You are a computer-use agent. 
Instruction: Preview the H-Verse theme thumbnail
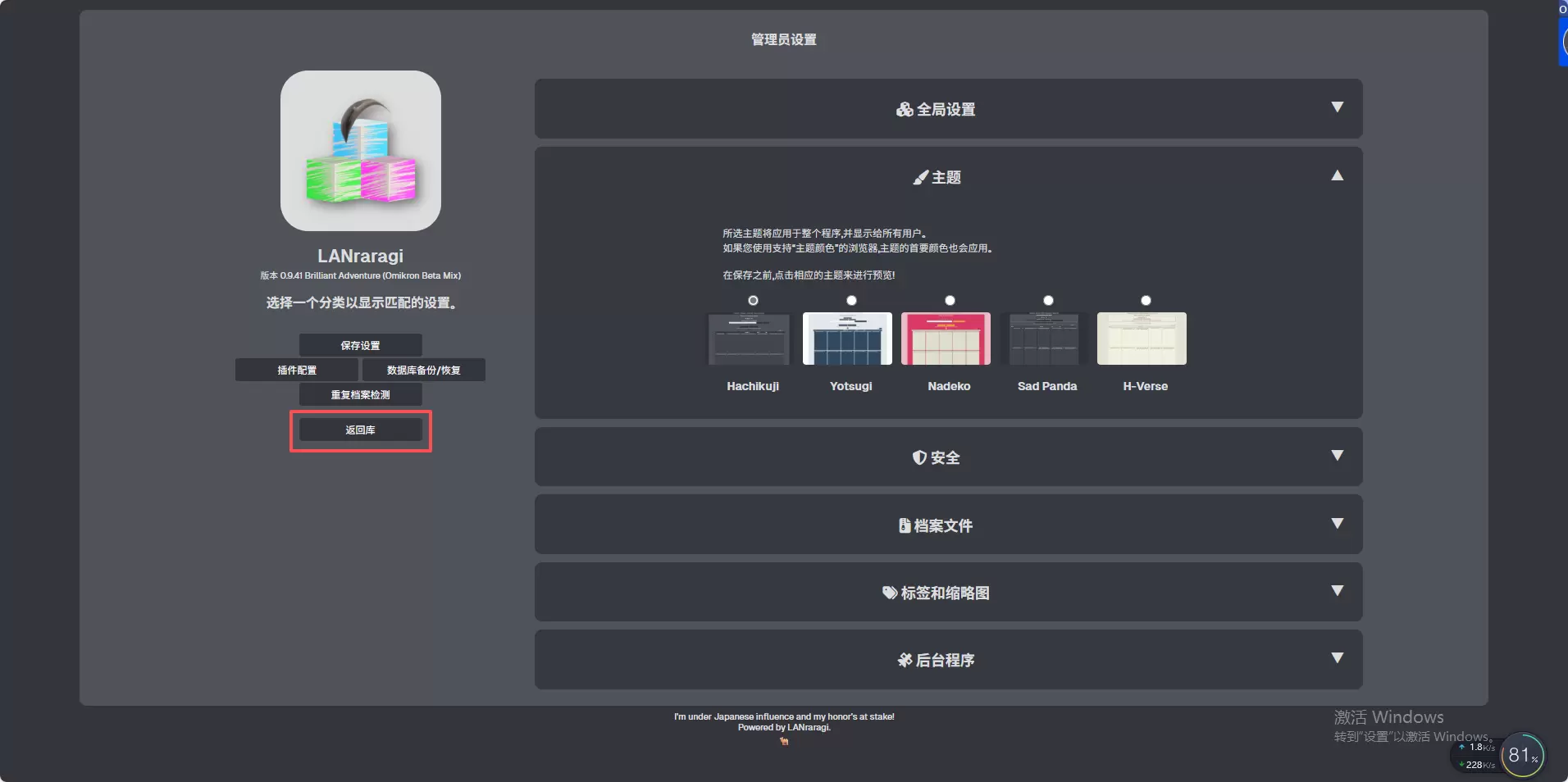click(x=1142, y=339)
